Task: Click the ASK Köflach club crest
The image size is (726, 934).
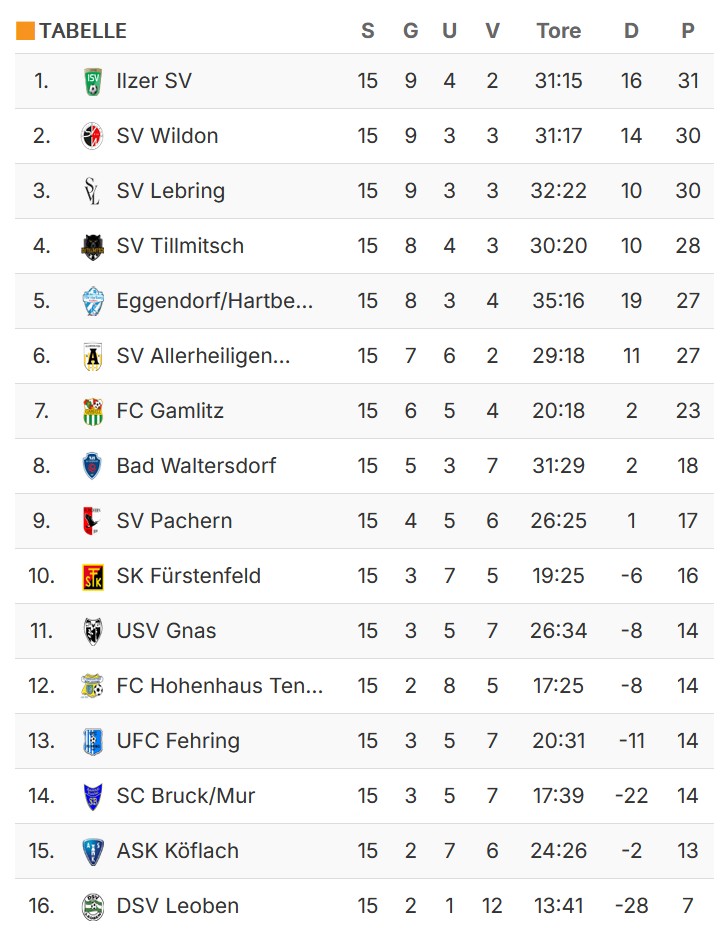Action: [92, 851]
